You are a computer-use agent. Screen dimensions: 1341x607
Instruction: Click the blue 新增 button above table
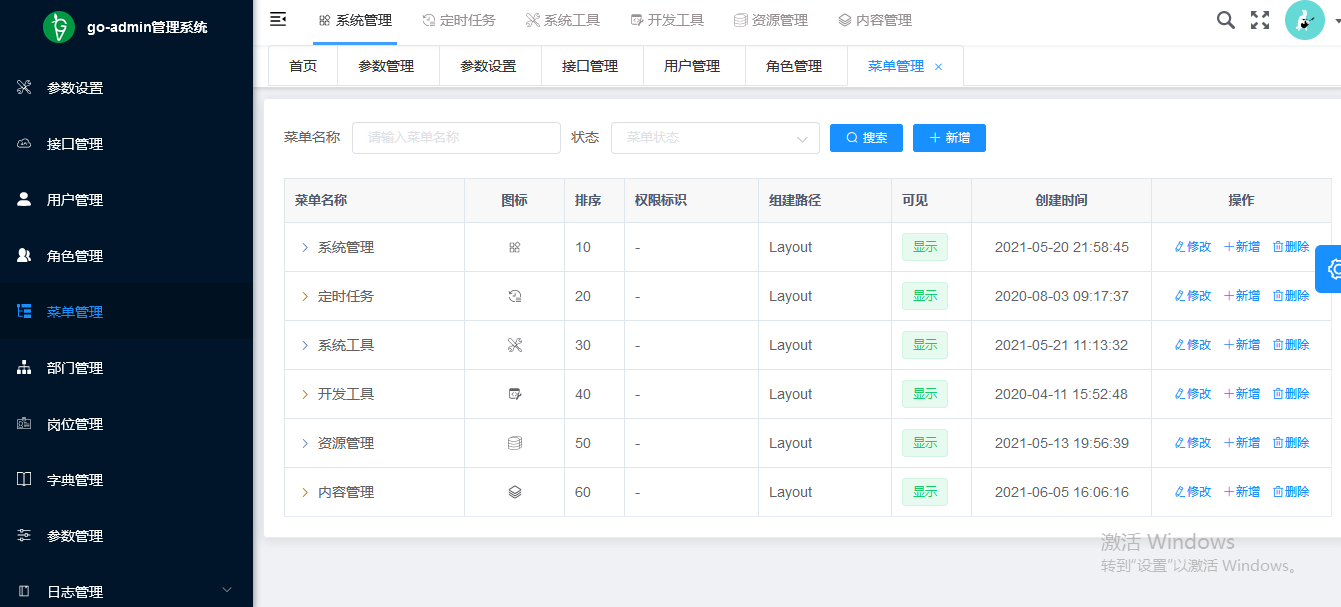(x=949, y=138)
